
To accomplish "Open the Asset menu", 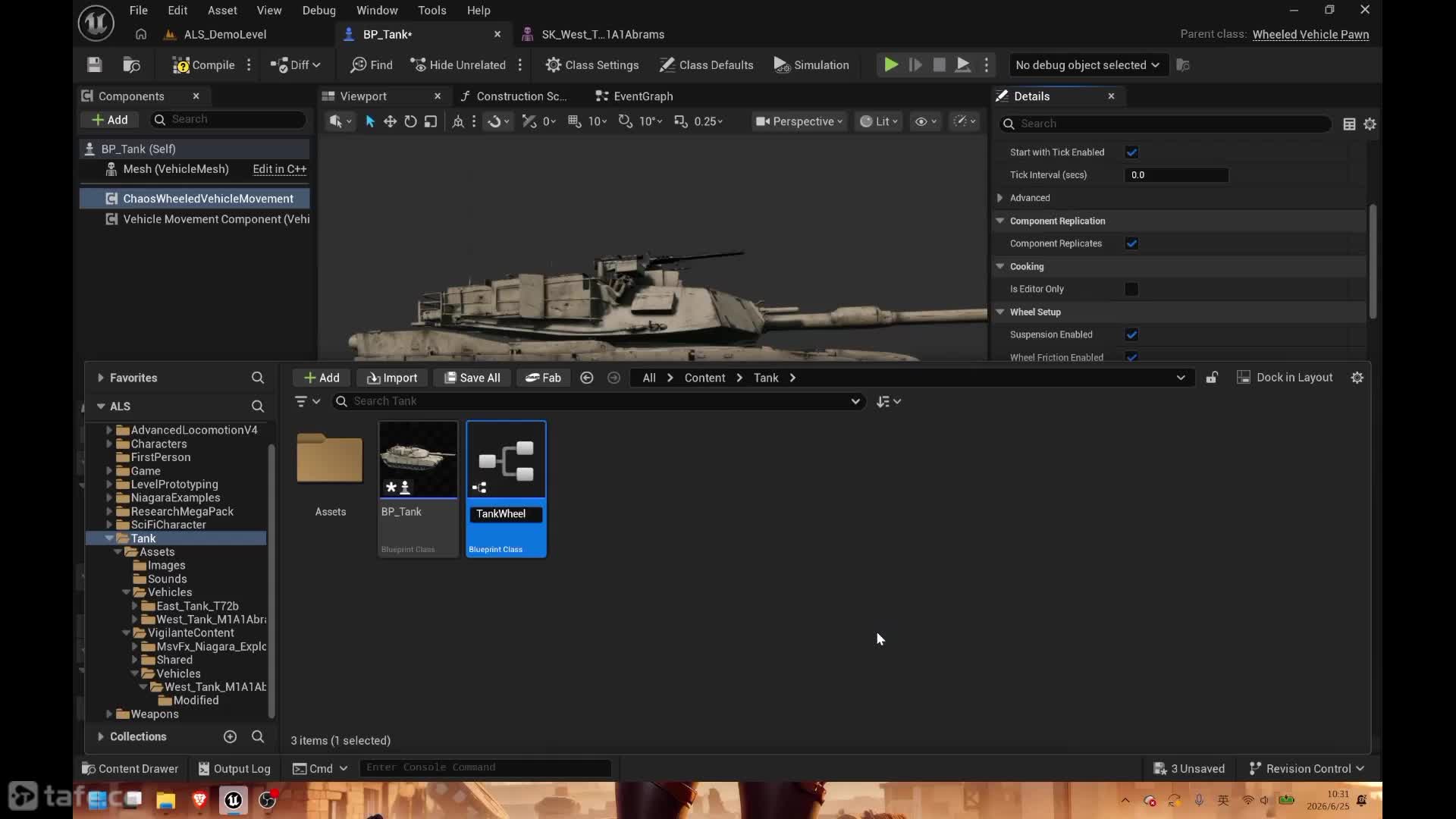I will click(x=222, y=11).
